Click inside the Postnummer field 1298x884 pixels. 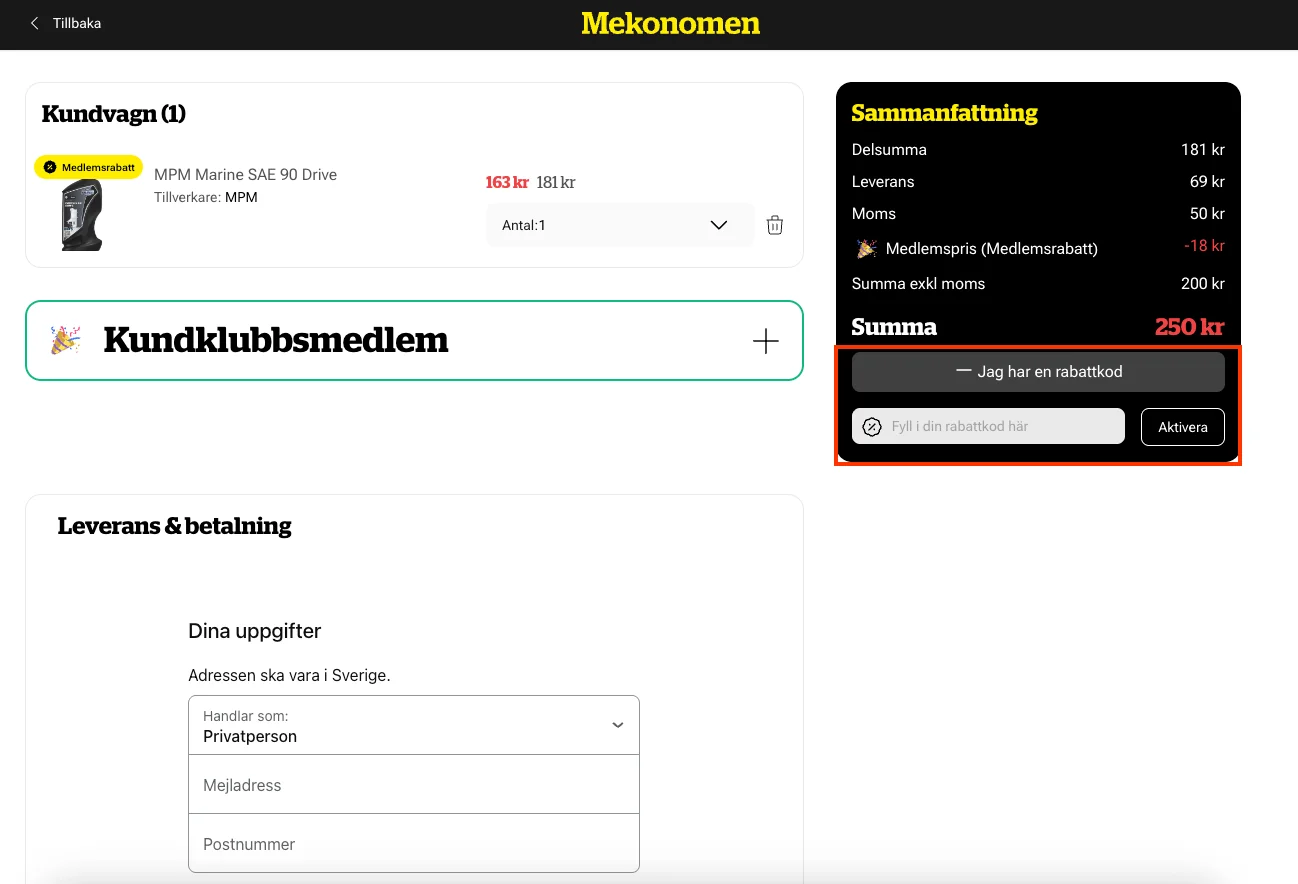(x=413, y=843)
